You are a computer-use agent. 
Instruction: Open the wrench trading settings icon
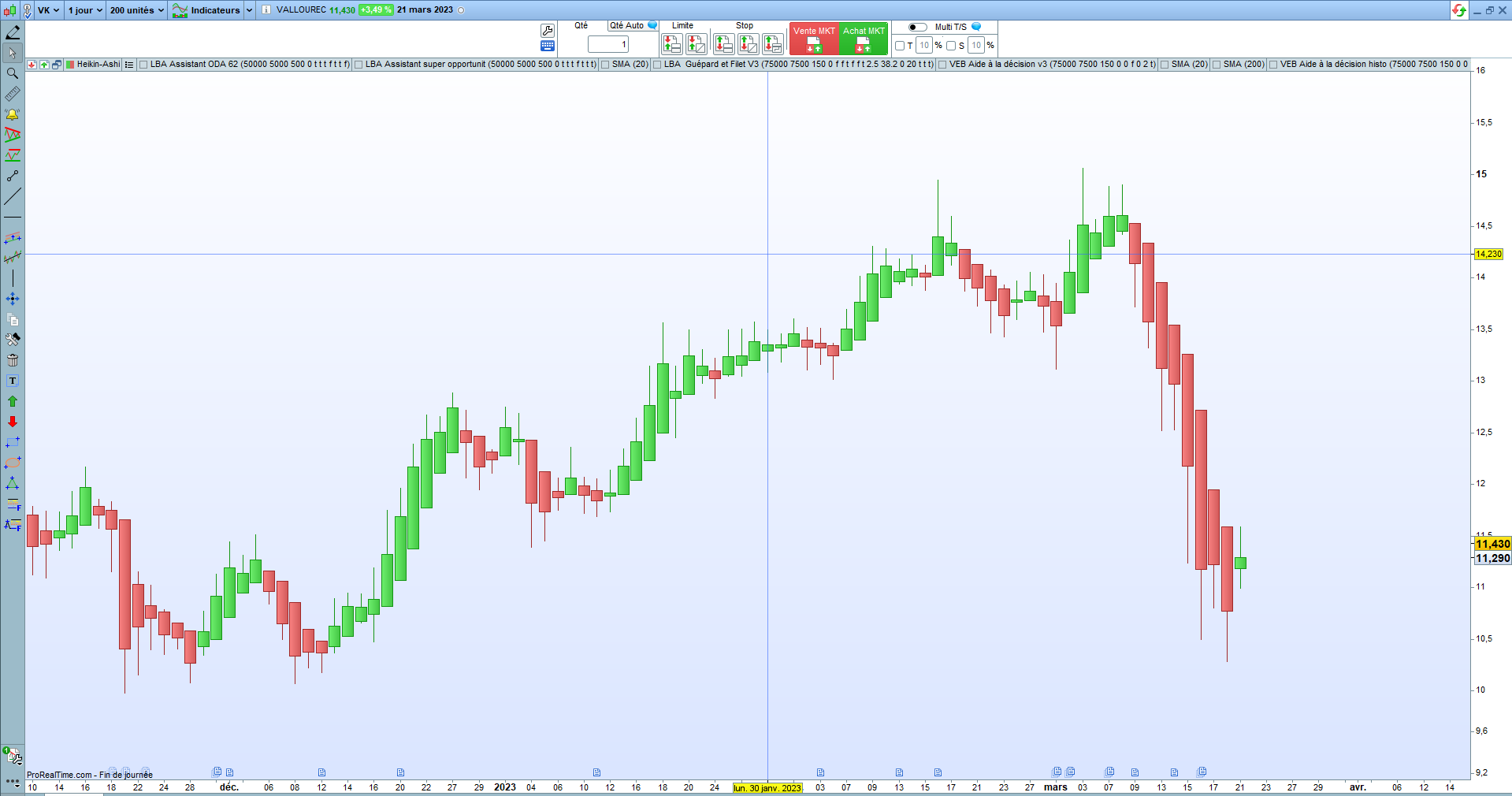(548, 31)
